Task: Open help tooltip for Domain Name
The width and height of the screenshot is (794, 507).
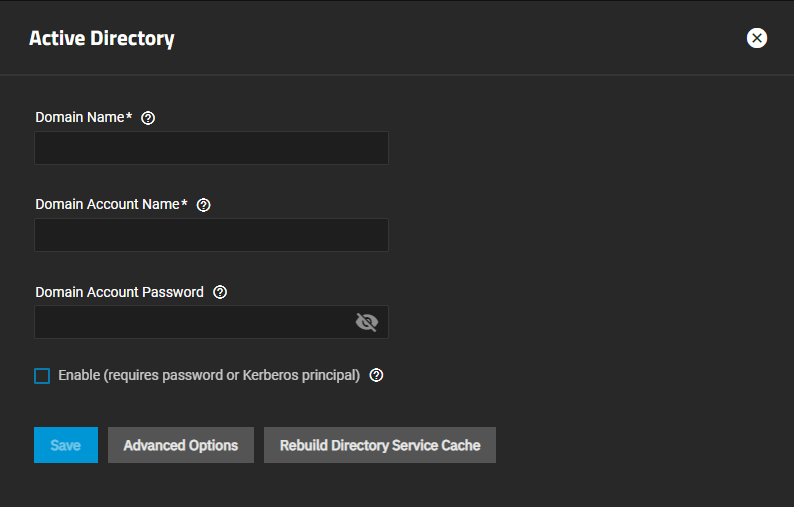Action: pyautogui.click(x=148, y=118)
